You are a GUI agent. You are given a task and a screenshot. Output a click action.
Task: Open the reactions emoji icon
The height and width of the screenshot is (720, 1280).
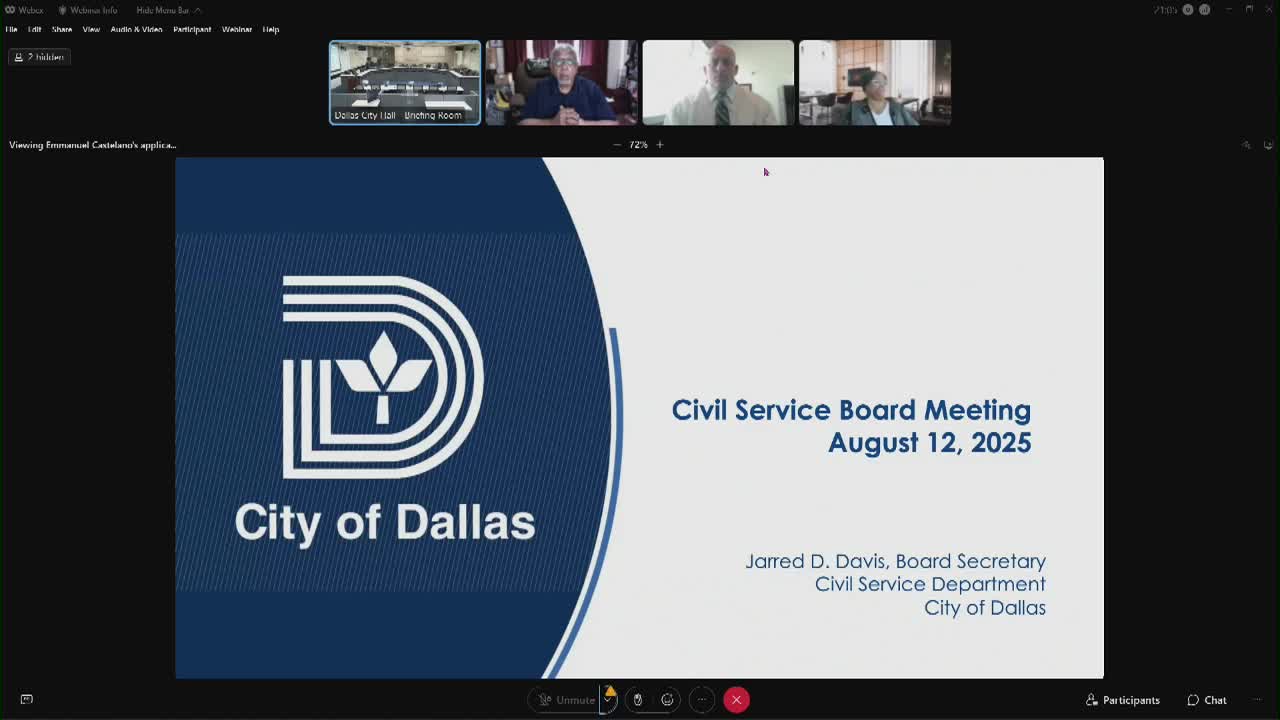point(668,700)
